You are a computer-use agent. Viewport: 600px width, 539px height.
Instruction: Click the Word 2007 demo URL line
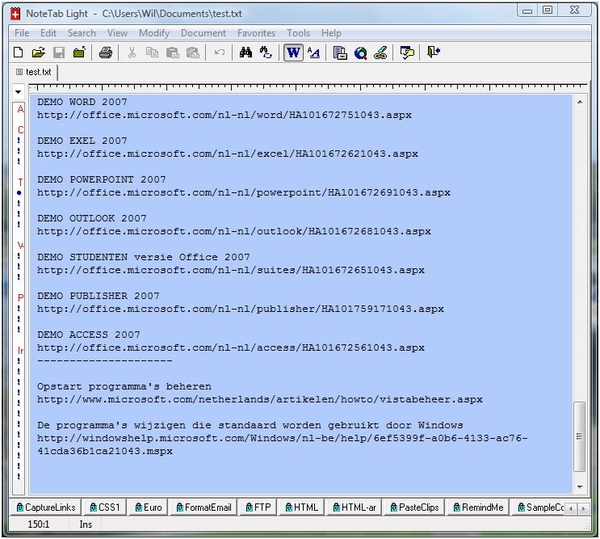[224, 115]
